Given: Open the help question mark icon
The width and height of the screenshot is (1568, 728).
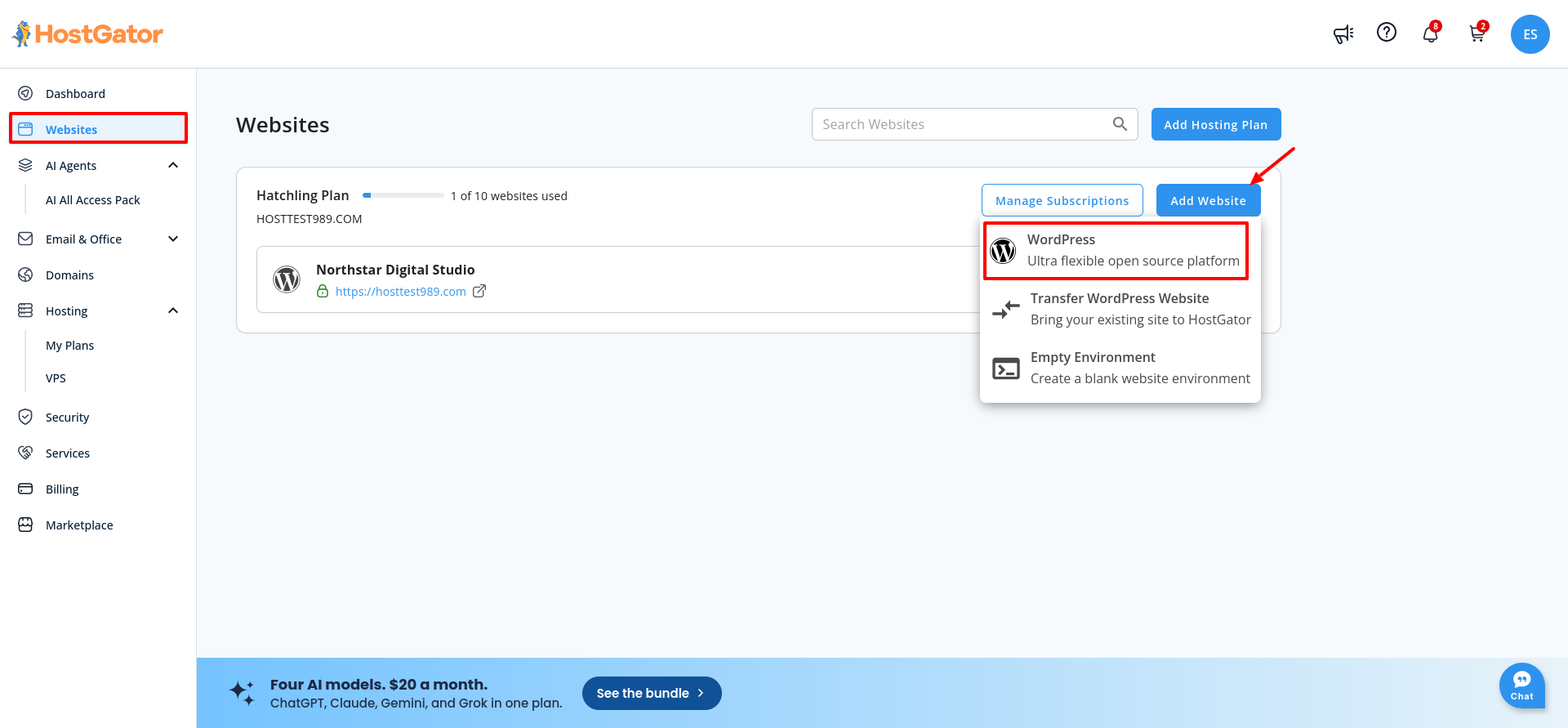Looking at the screenshot, I should [x=1387, y=33].
